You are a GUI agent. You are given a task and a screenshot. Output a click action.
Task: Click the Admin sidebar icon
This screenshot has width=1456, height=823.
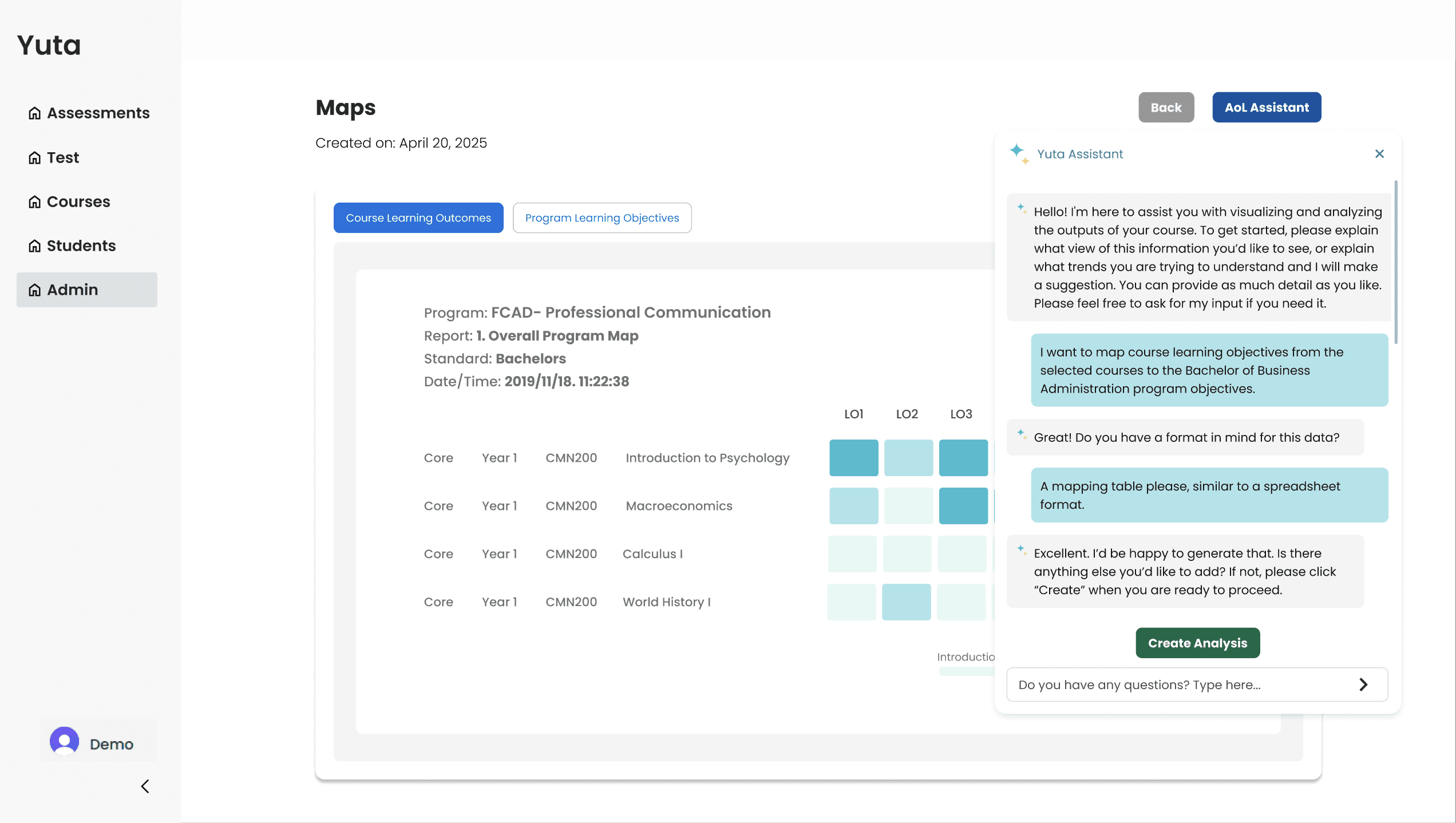coord(35,290)
